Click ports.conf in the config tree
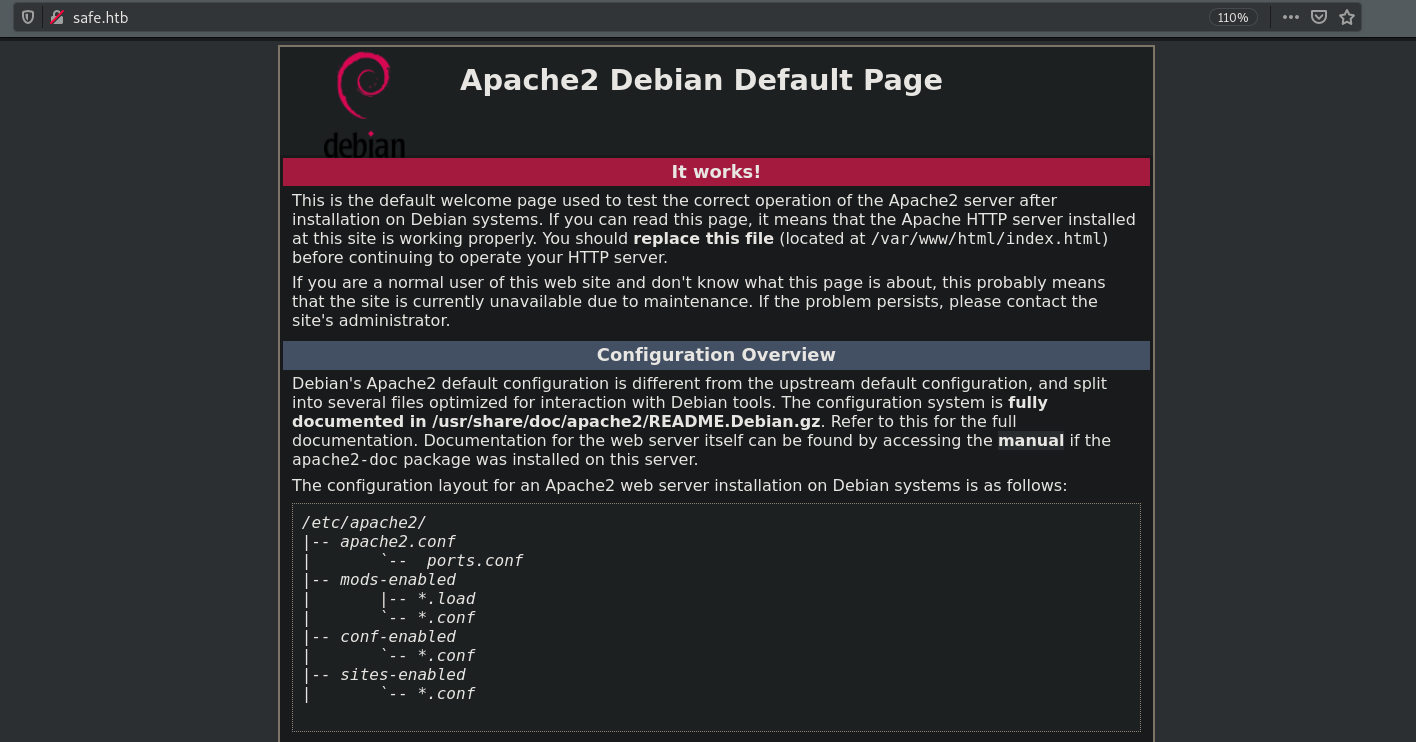The image size is (1416, 742). tap(474, 561)
